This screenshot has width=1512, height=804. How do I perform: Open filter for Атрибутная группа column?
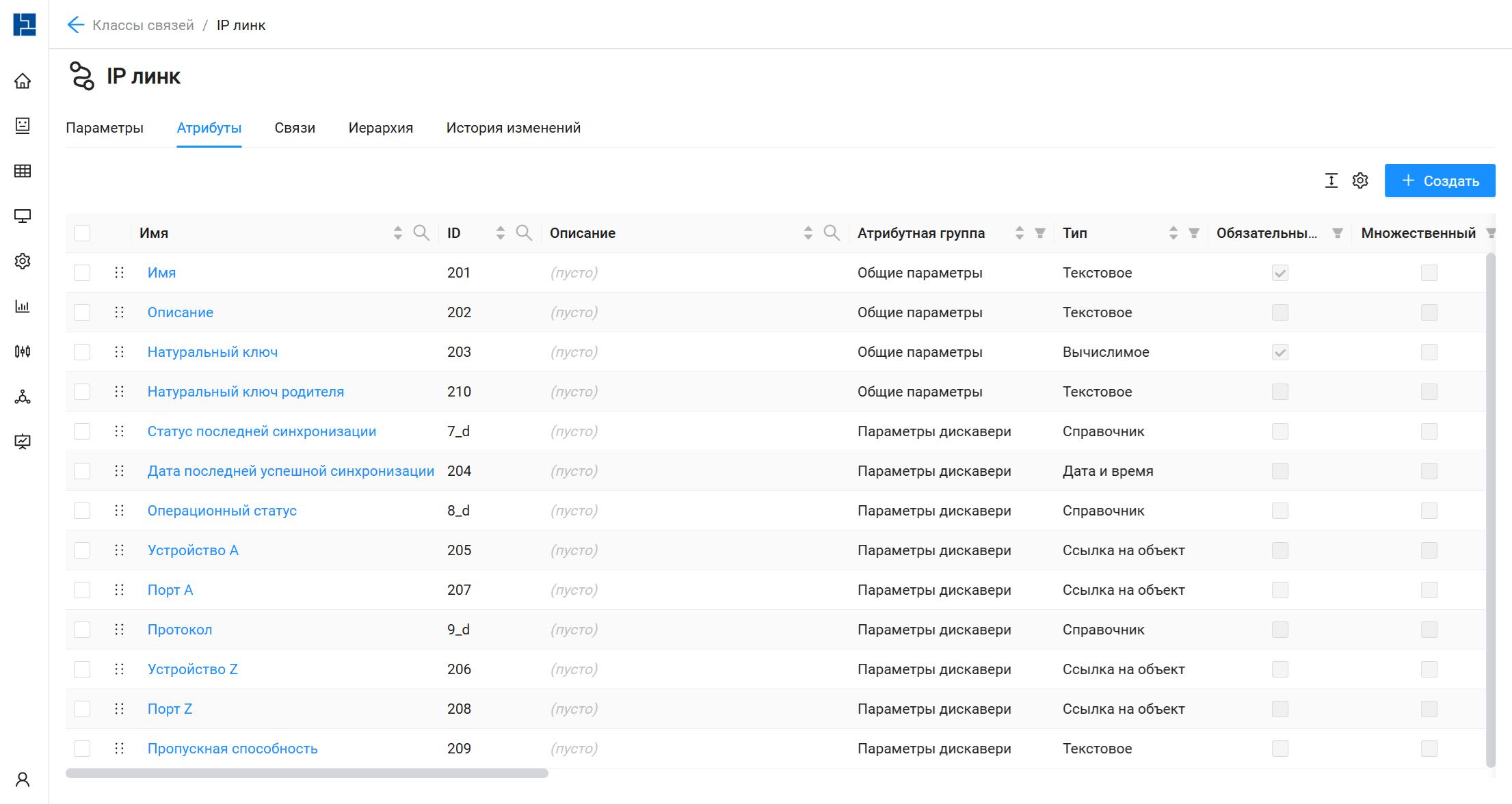click(x=1040, y=233)
